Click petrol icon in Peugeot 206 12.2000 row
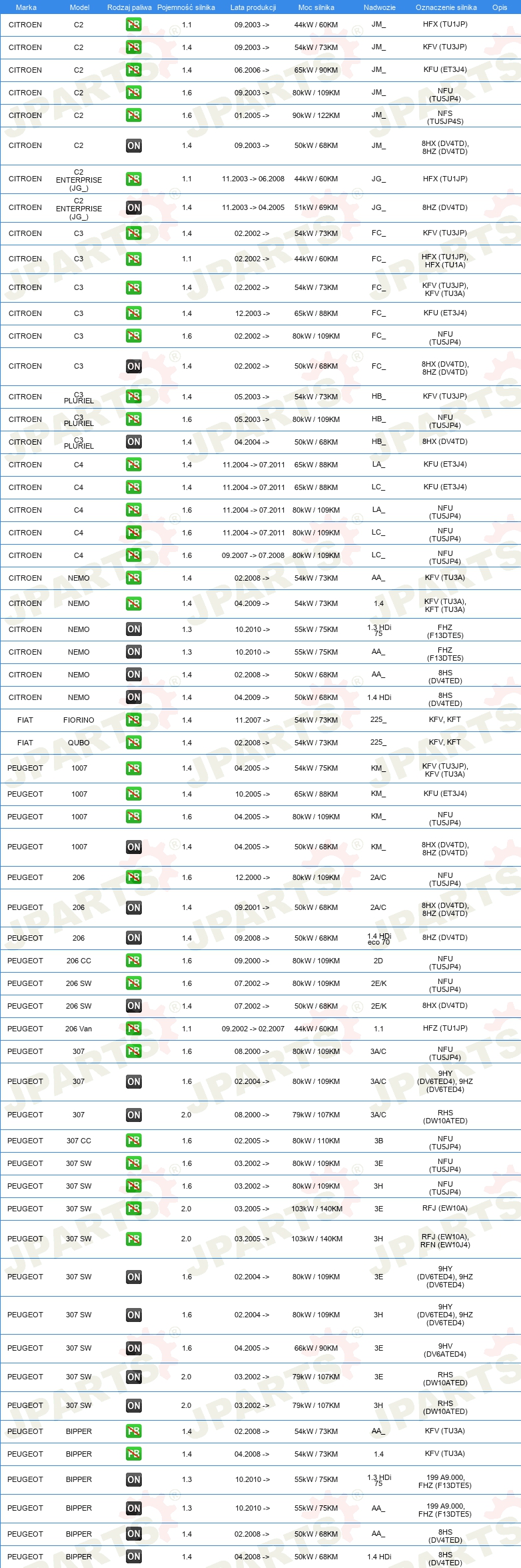Image resolution: width=521 pixels, height=1568 pixels. (x=134, y=877)
